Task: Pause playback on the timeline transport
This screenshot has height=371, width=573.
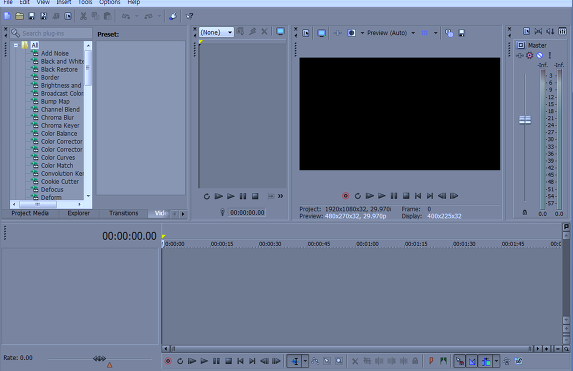Action: pyautogui.click(x=216, y=361)
